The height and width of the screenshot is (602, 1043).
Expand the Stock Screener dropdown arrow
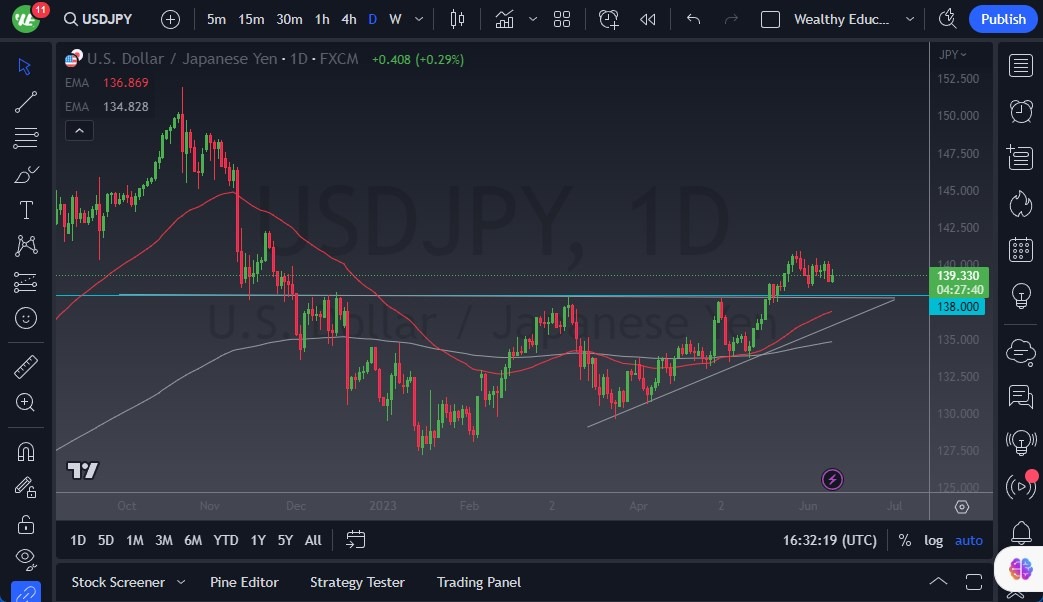click(181, 582)
